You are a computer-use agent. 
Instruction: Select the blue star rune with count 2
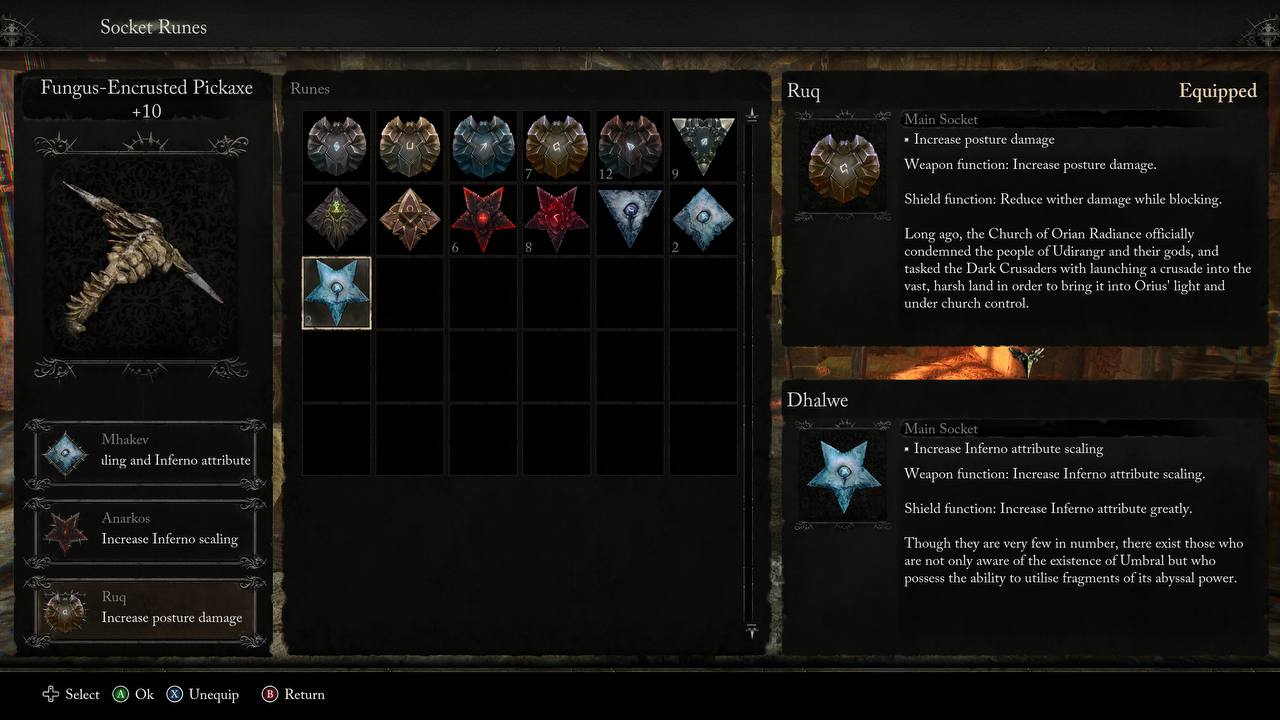337,293
